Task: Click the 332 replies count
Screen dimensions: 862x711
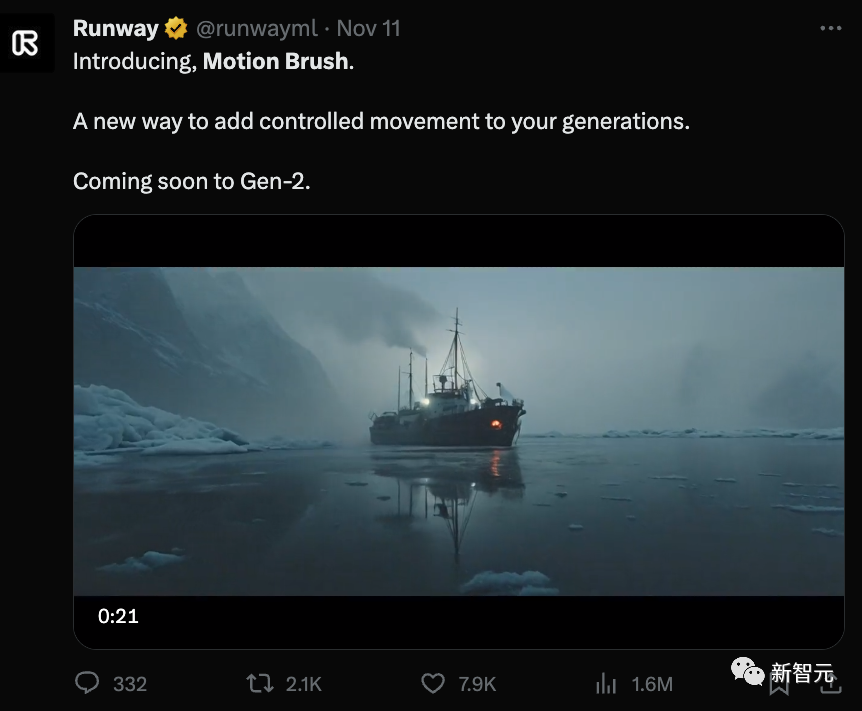Action: 130,684
